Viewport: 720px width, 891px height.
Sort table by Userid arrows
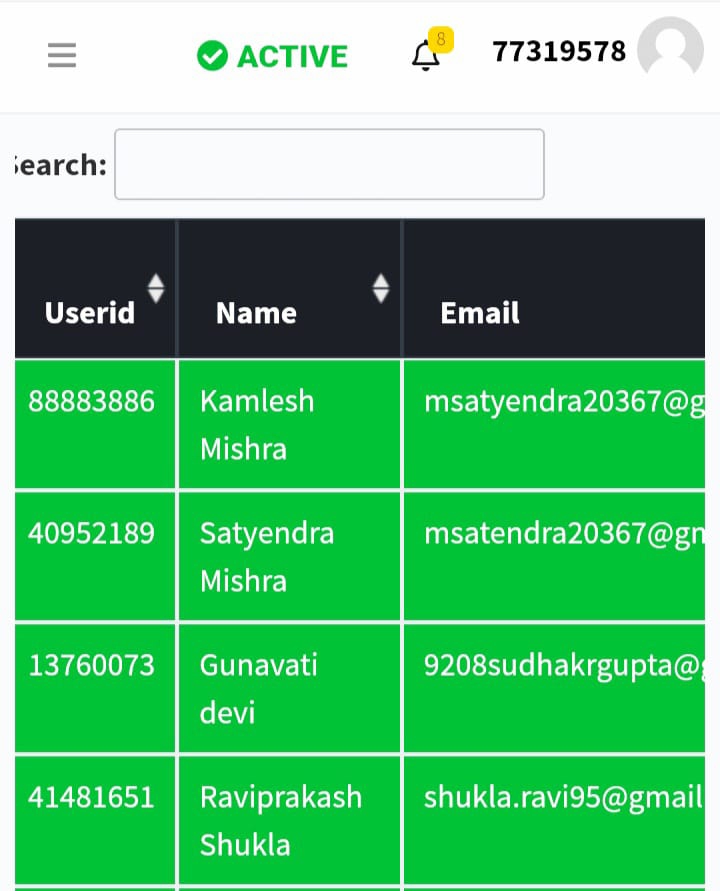[x=156, y=288]
